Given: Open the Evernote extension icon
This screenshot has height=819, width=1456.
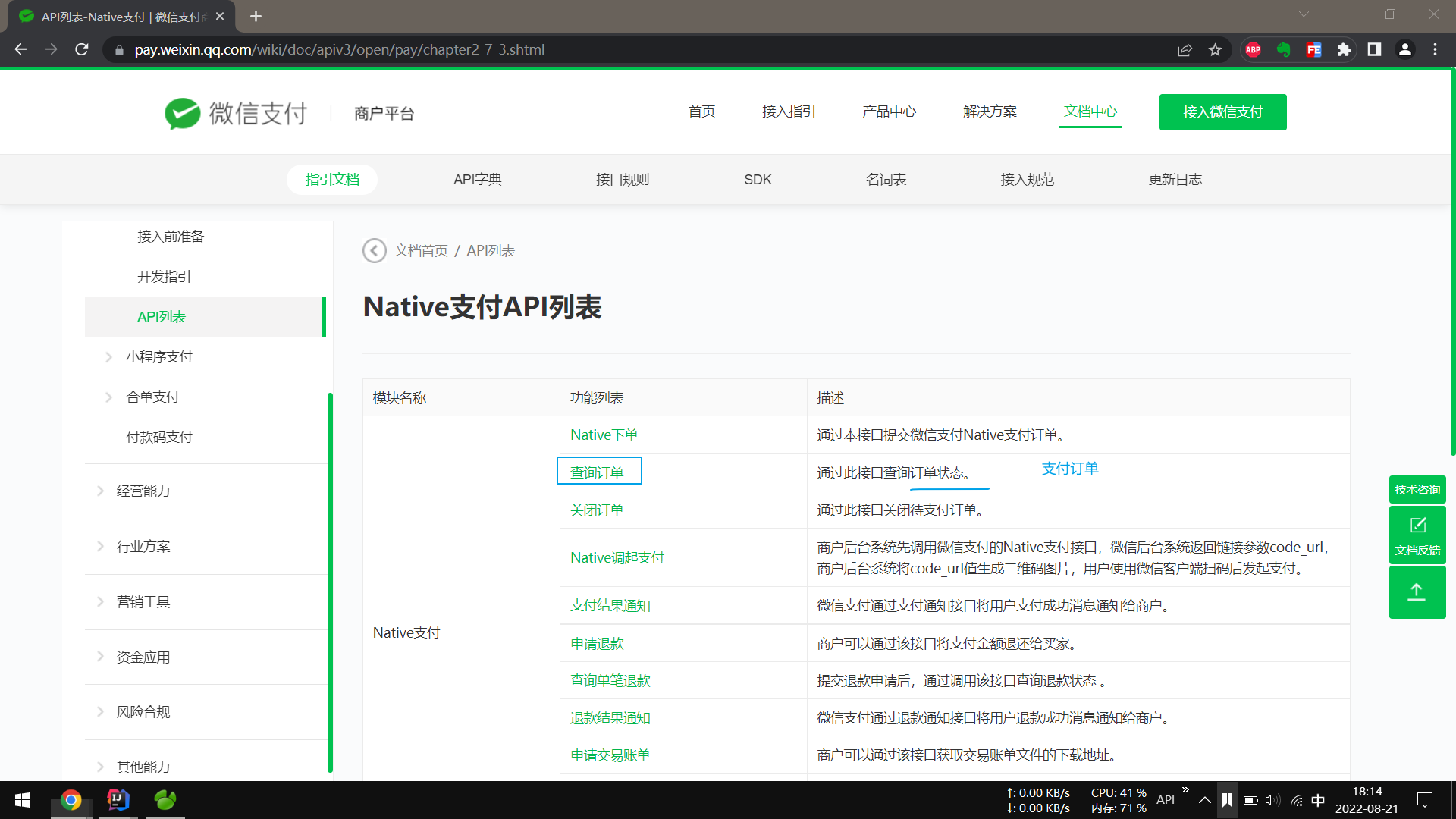Looking at the screenshot, I should (1283, 49).
